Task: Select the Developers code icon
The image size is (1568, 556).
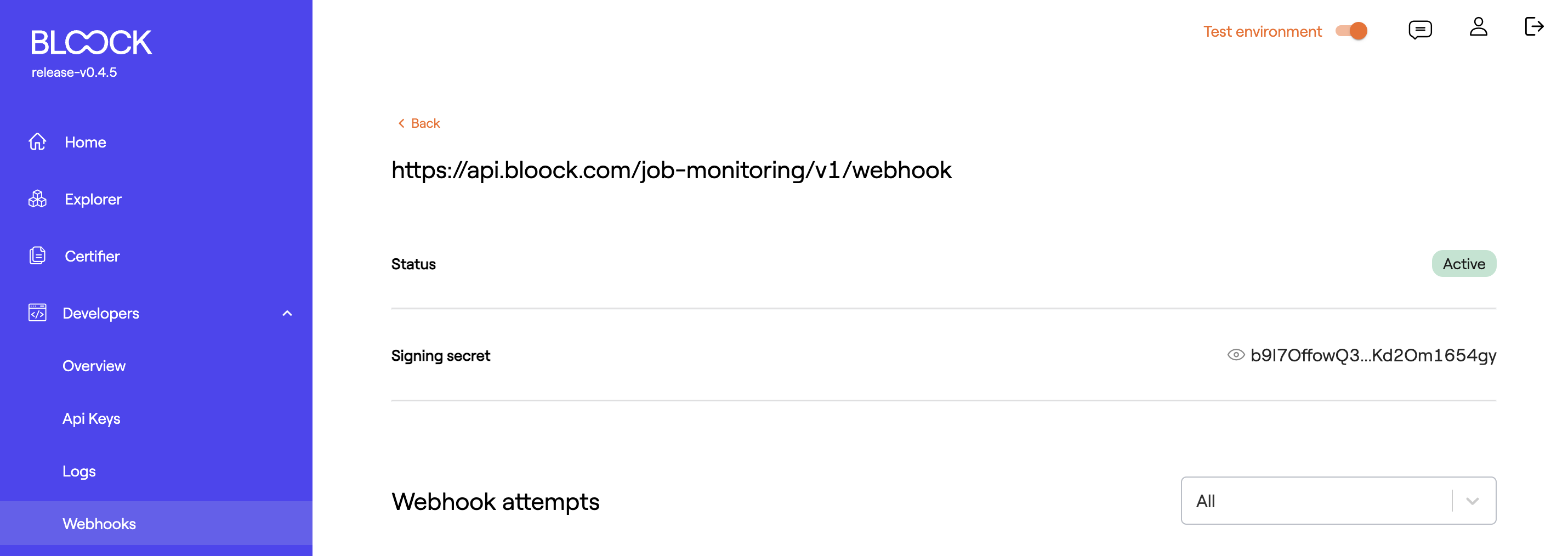Action: point(37,313)
